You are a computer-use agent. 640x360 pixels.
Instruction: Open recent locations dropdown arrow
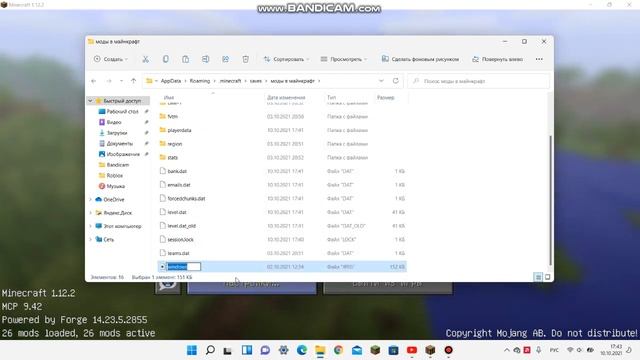tap(121, 81)
